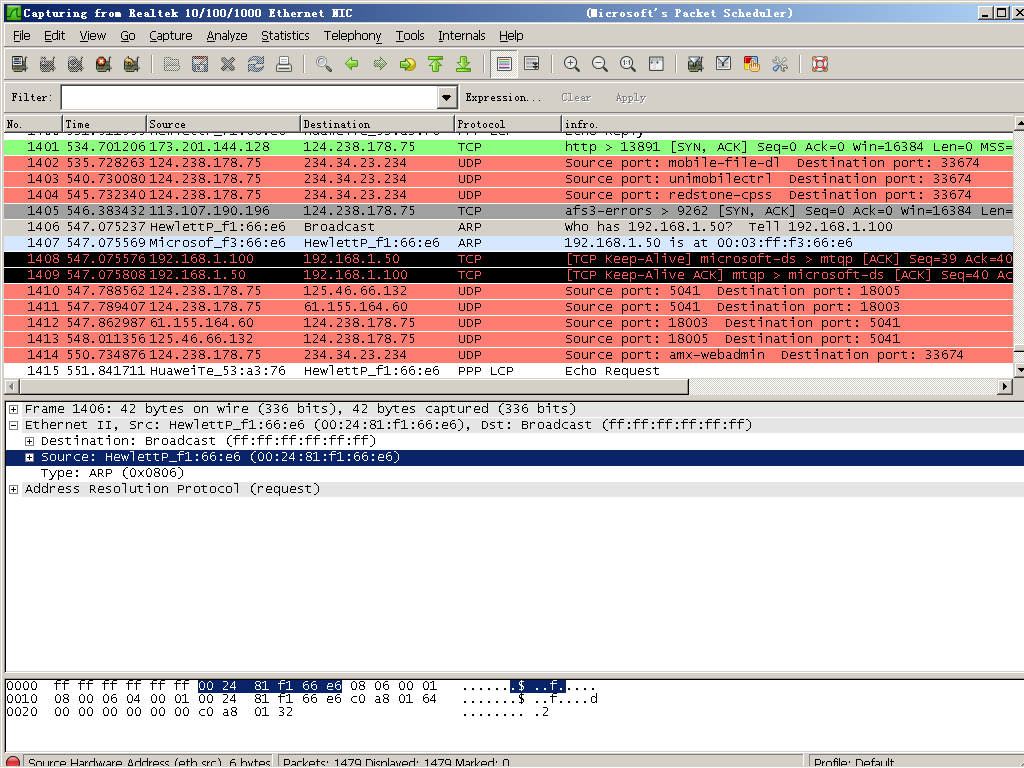Image resolution: width=1024 pixels, height=768 pixels.
Task: Zoom out packet text icon
Action: click(600, 64)
